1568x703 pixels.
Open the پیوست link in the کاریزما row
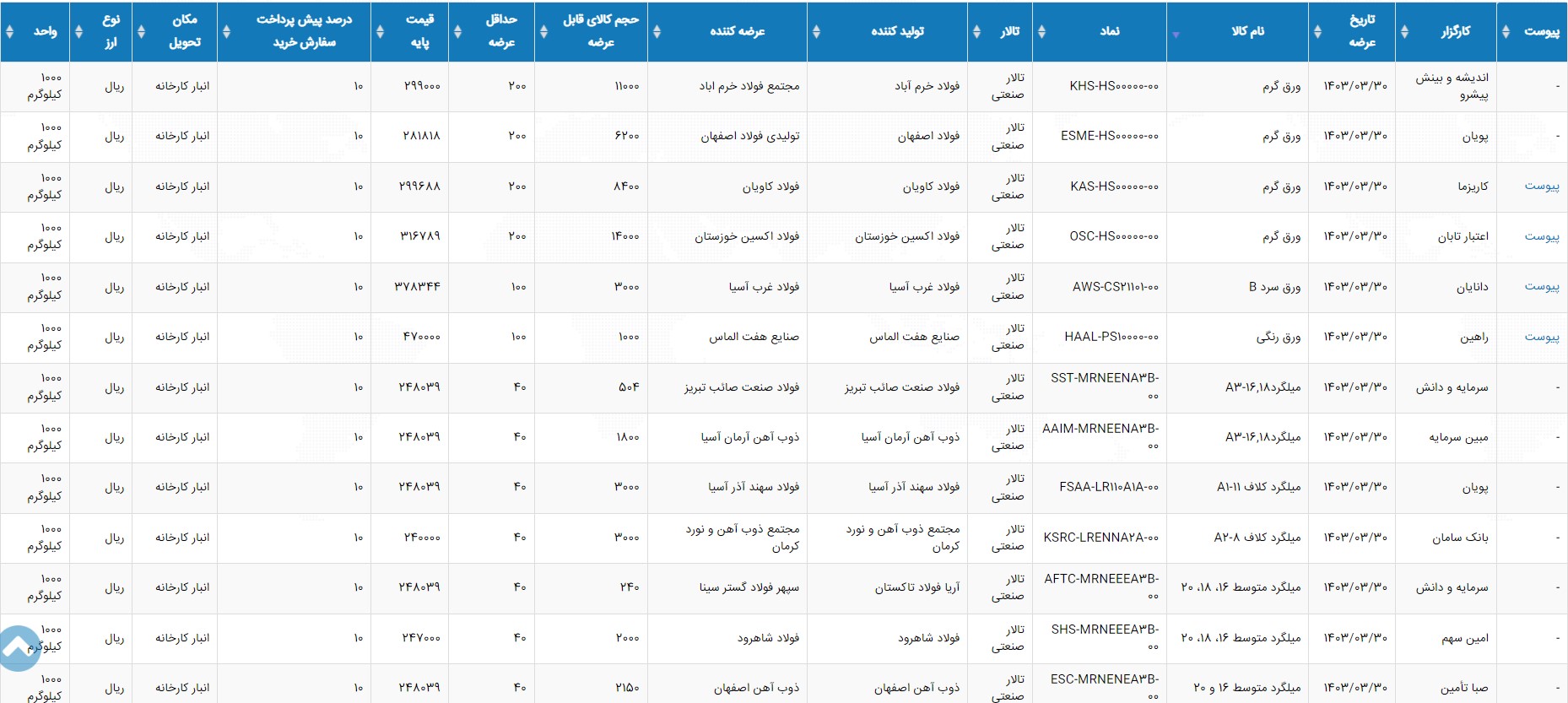pyautogui.click(x=1541, y=186)
